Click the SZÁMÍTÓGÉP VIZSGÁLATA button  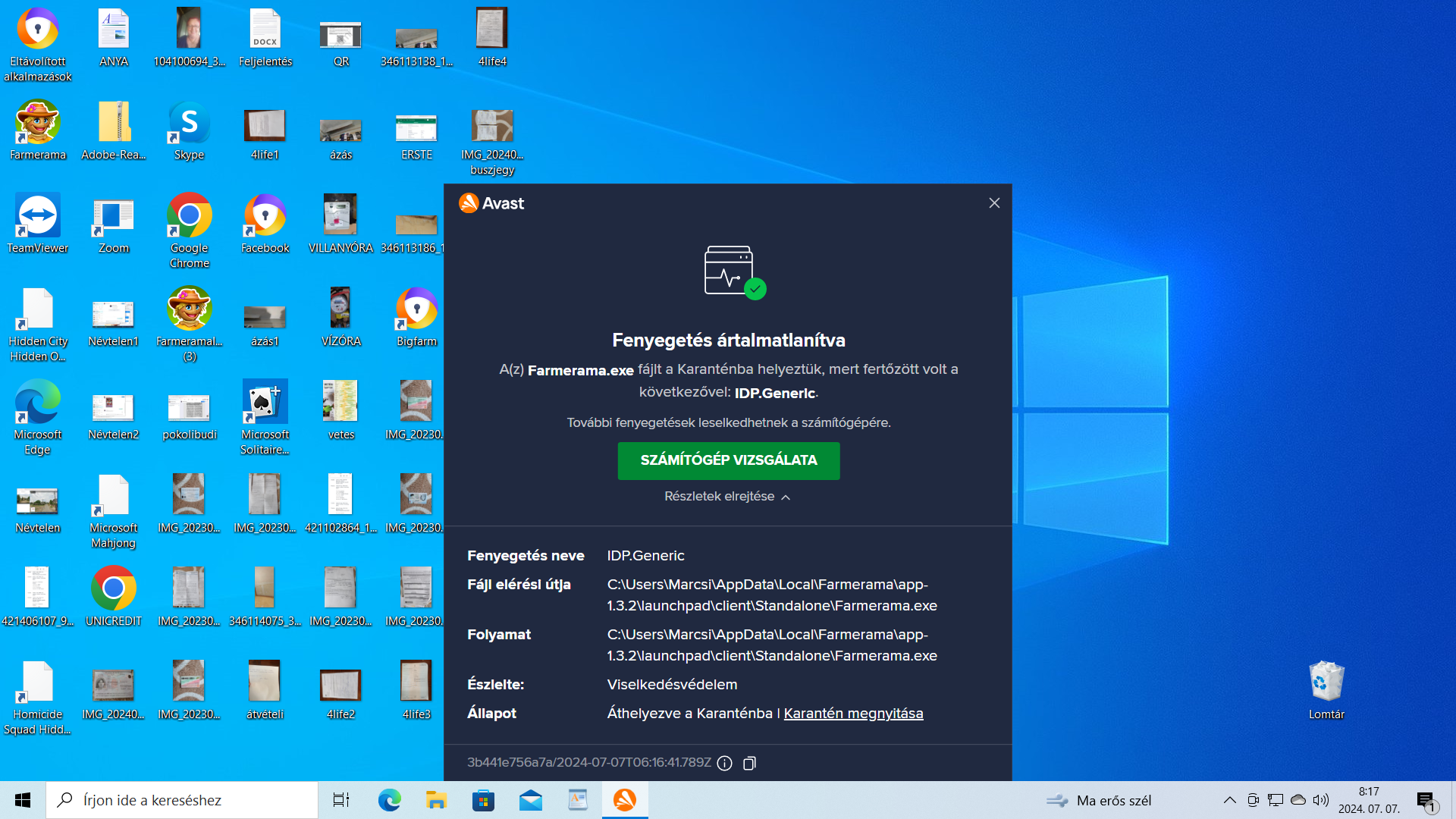click(x=728, y=460)
